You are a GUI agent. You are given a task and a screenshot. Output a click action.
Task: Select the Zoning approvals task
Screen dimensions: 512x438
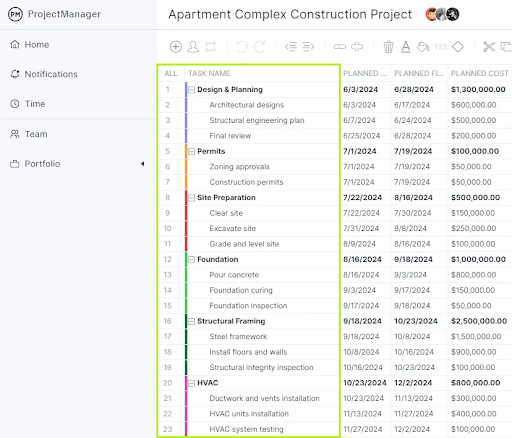pyautogui.click(x=239, y=166)
